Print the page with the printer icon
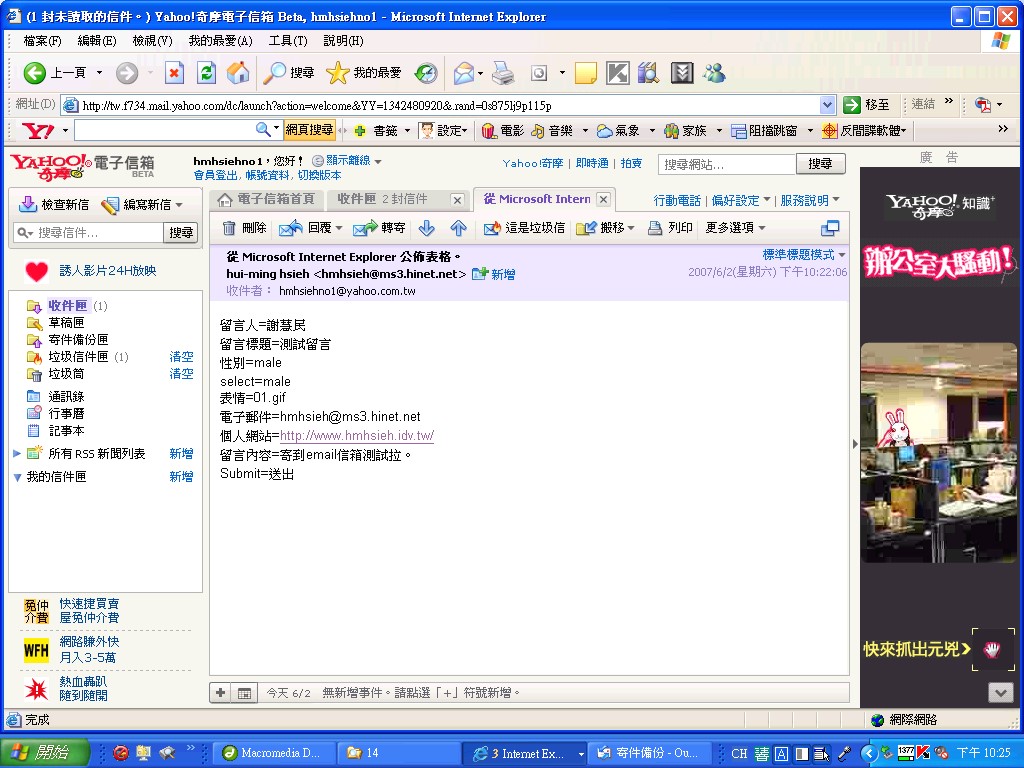The image size is (1024, 768). (x=504, y=73)
